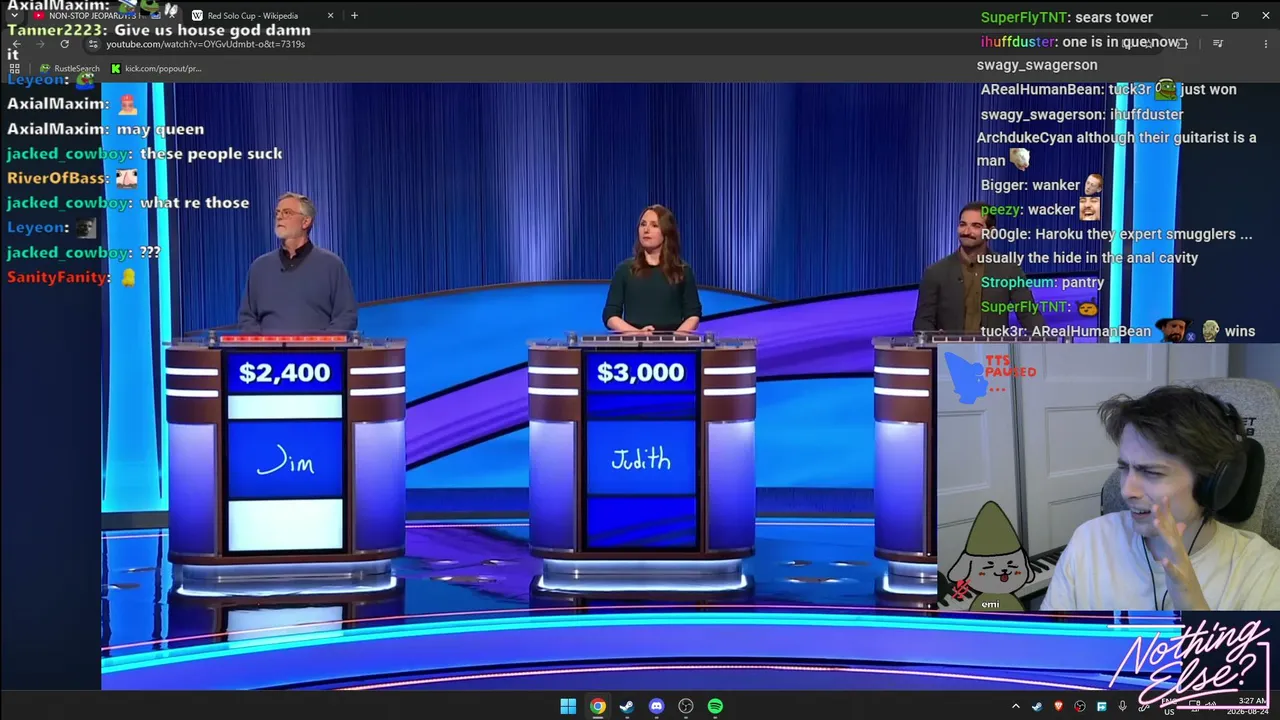Image resolution: width=1280 pixels, height=720 pixels.
Task: Click chat username Stropheum
Action: tap(1017, 283)
